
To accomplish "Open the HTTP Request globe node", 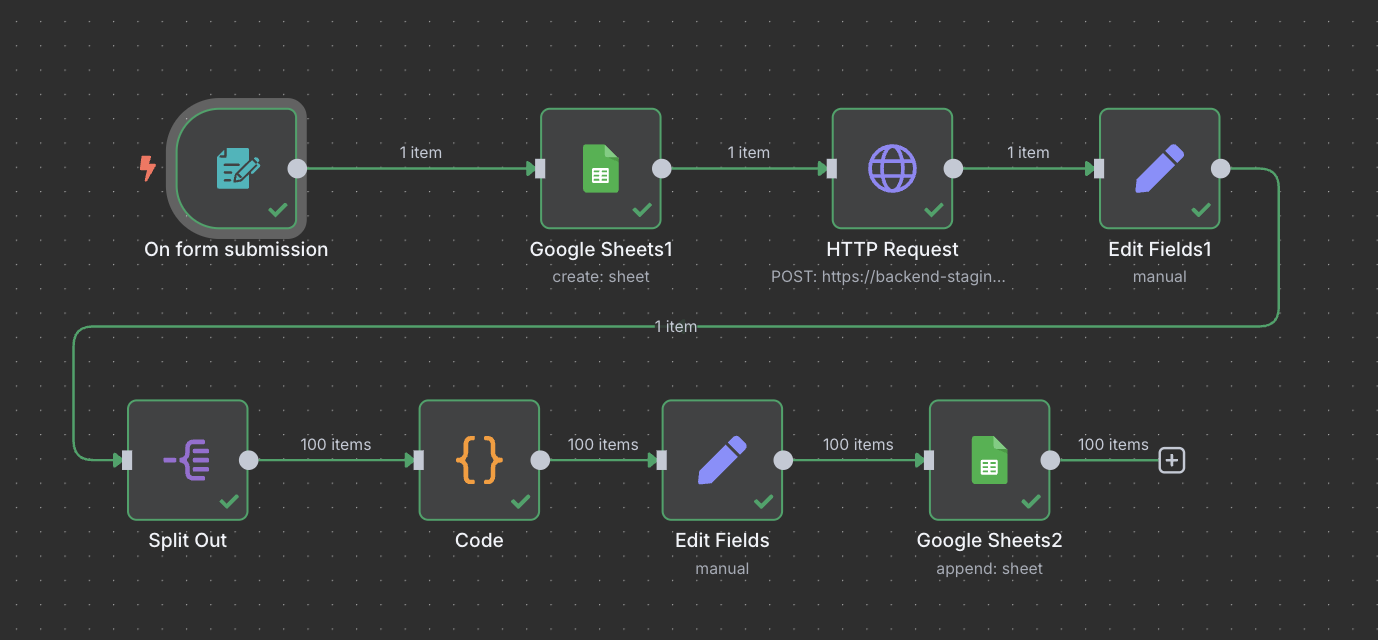I will 892,169.
